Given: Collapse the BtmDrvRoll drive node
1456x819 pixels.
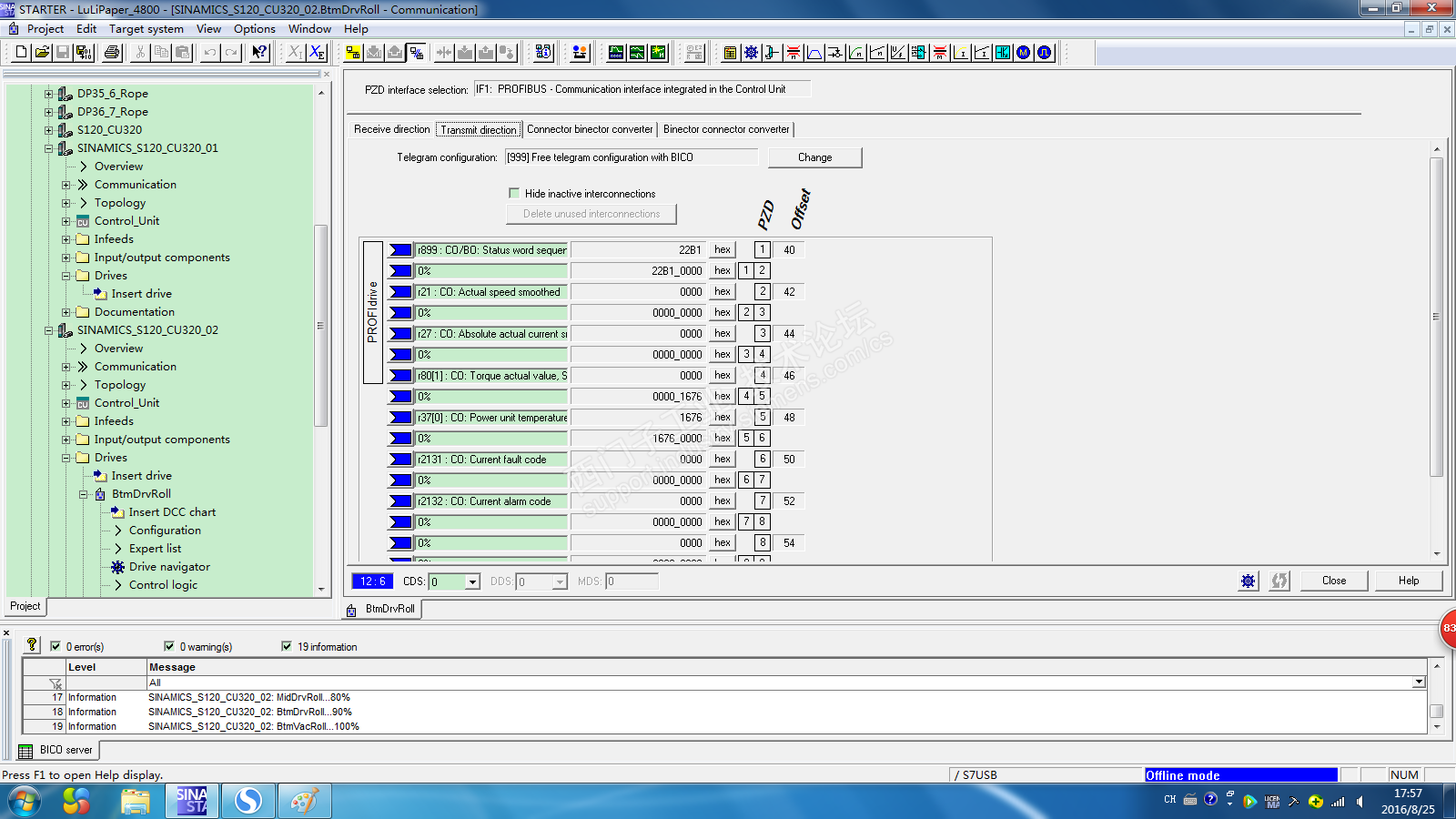Looking at the screenshot, I should point(83,494).
